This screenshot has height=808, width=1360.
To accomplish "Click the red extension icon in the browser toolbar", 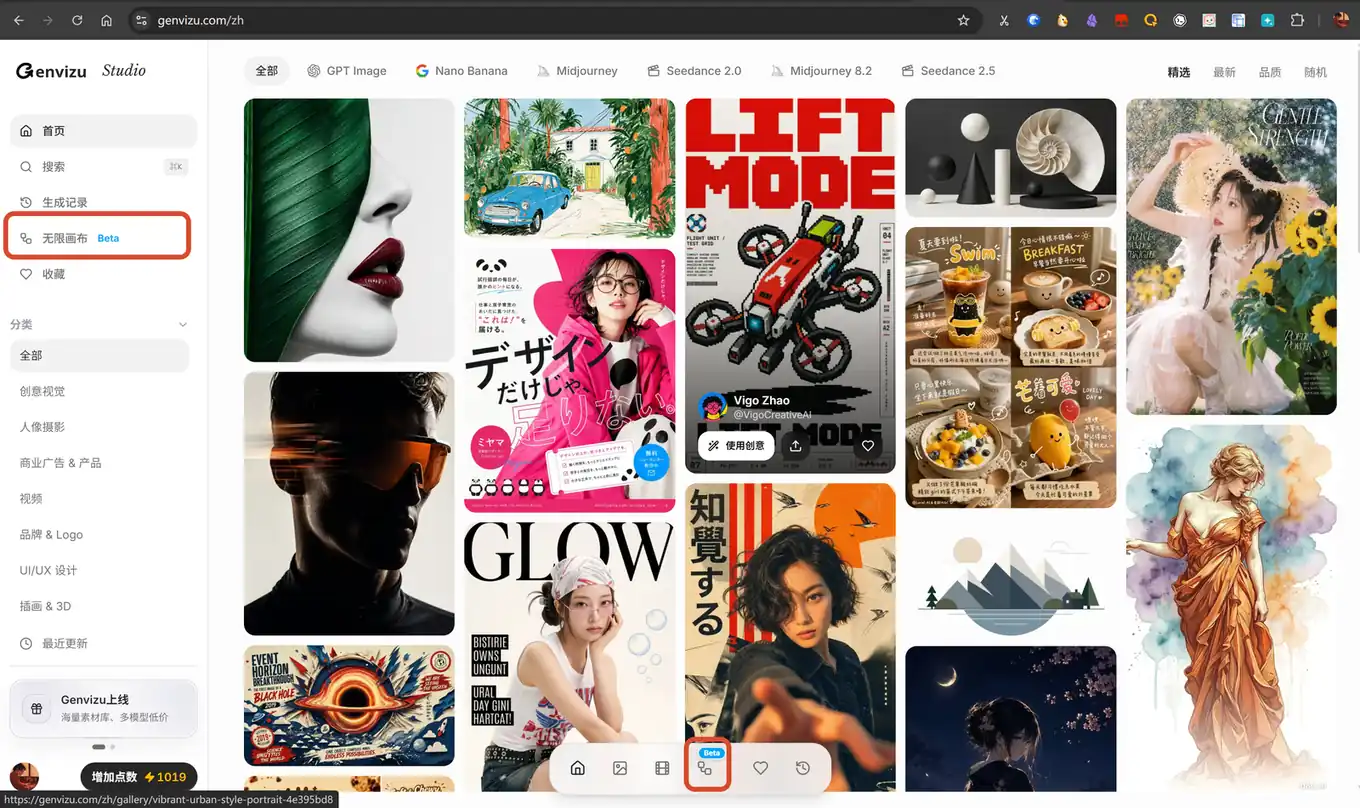I will tap(1122, 20).
